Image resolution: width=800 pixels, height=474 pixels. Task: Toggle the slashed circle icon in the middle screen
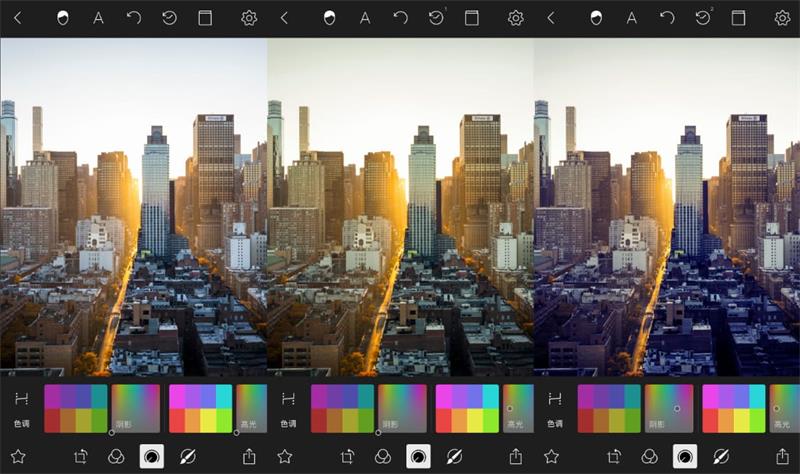pyautogui.click(x=453, y=456)
